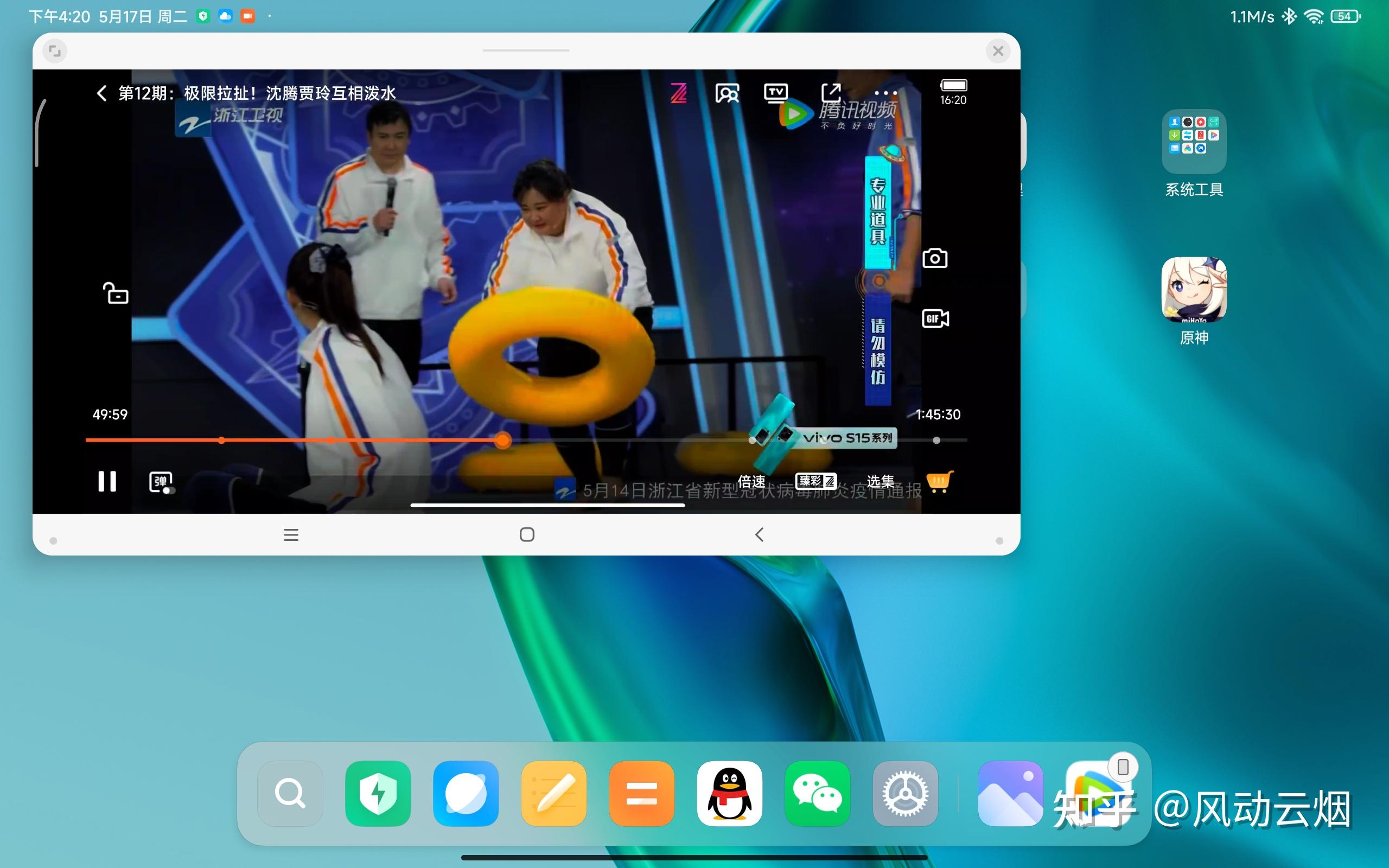Click the battery indicator in the status bar
1389x868 pixels.
point(1346,17)
